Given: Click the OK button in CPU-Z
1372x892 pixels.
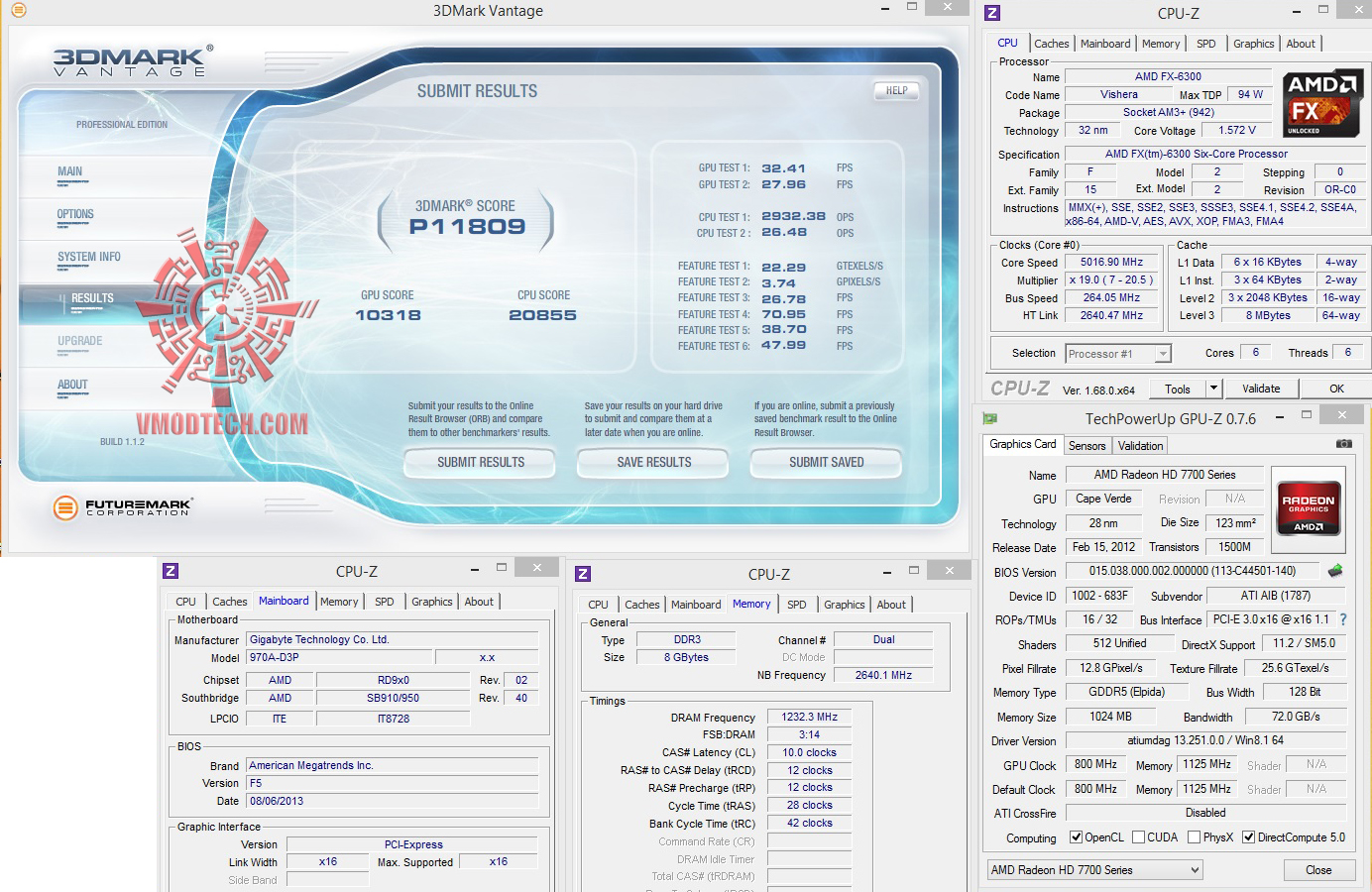Looking at the screenshot, I should pyautogui.click(x=1336, y=389).
